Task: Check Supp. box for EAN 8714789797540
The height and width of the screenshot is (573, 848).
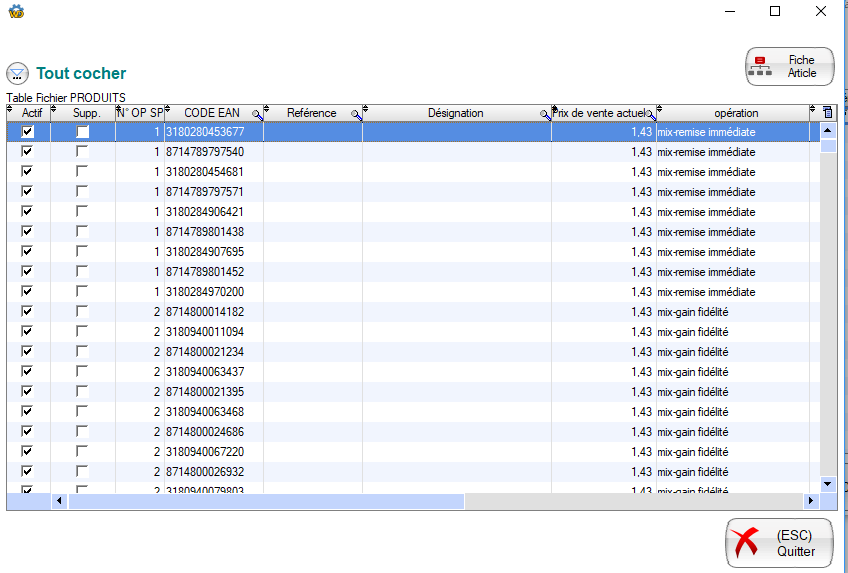Action: coord(82,152)
